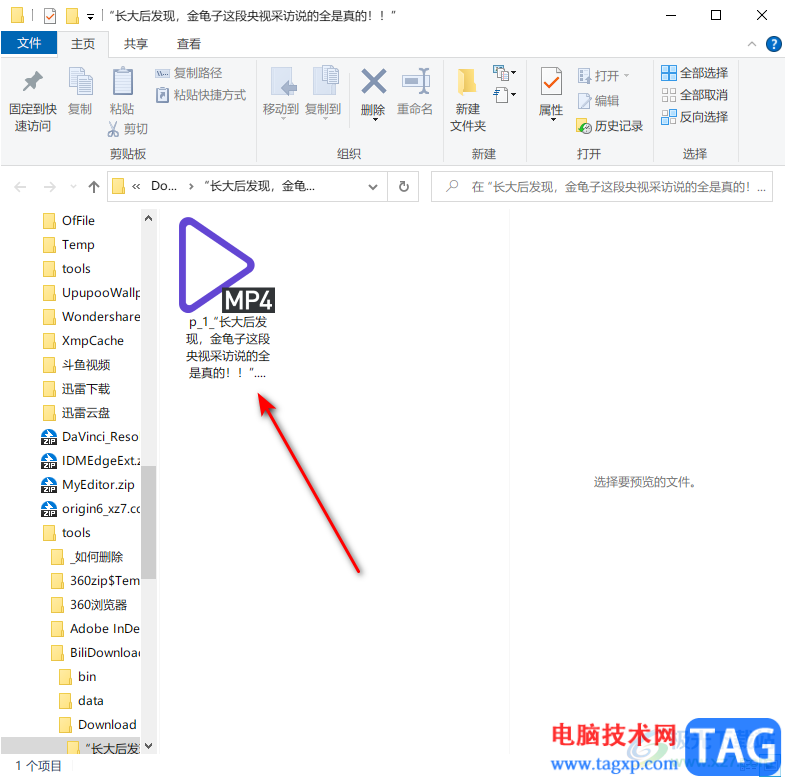Open History in ribbon
This screenshot has width=786, height=778.
pos(610,126)
